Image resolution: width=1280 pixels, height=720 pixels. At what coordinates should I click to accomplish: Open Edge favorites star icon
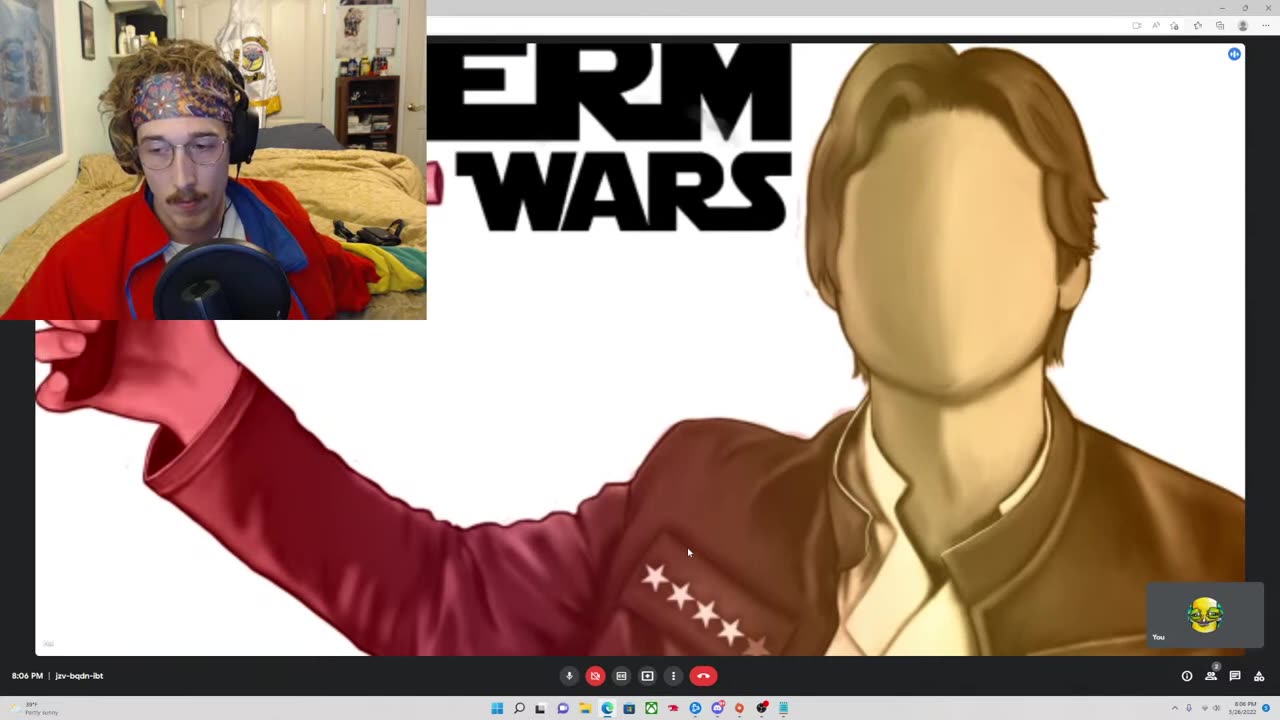(x=1198, y=26)
